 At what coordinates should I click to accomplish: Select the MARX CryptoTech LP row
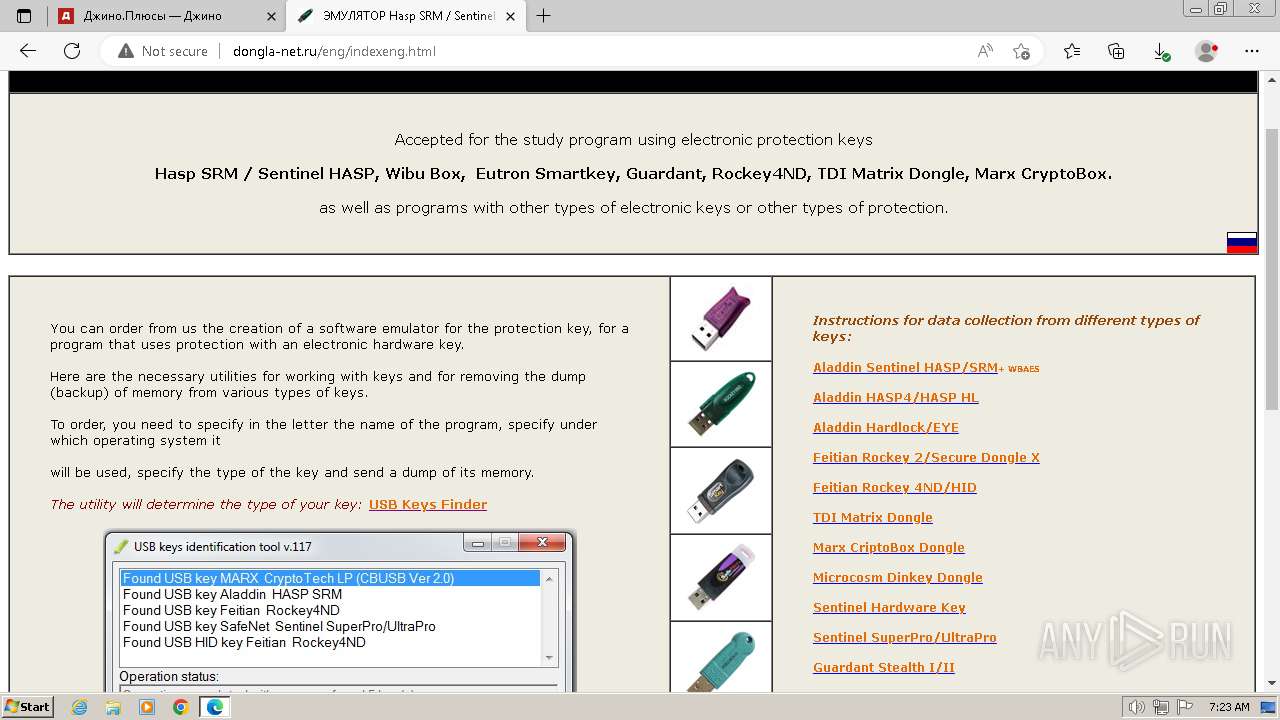pyautogui.click(x=330, y=578)
